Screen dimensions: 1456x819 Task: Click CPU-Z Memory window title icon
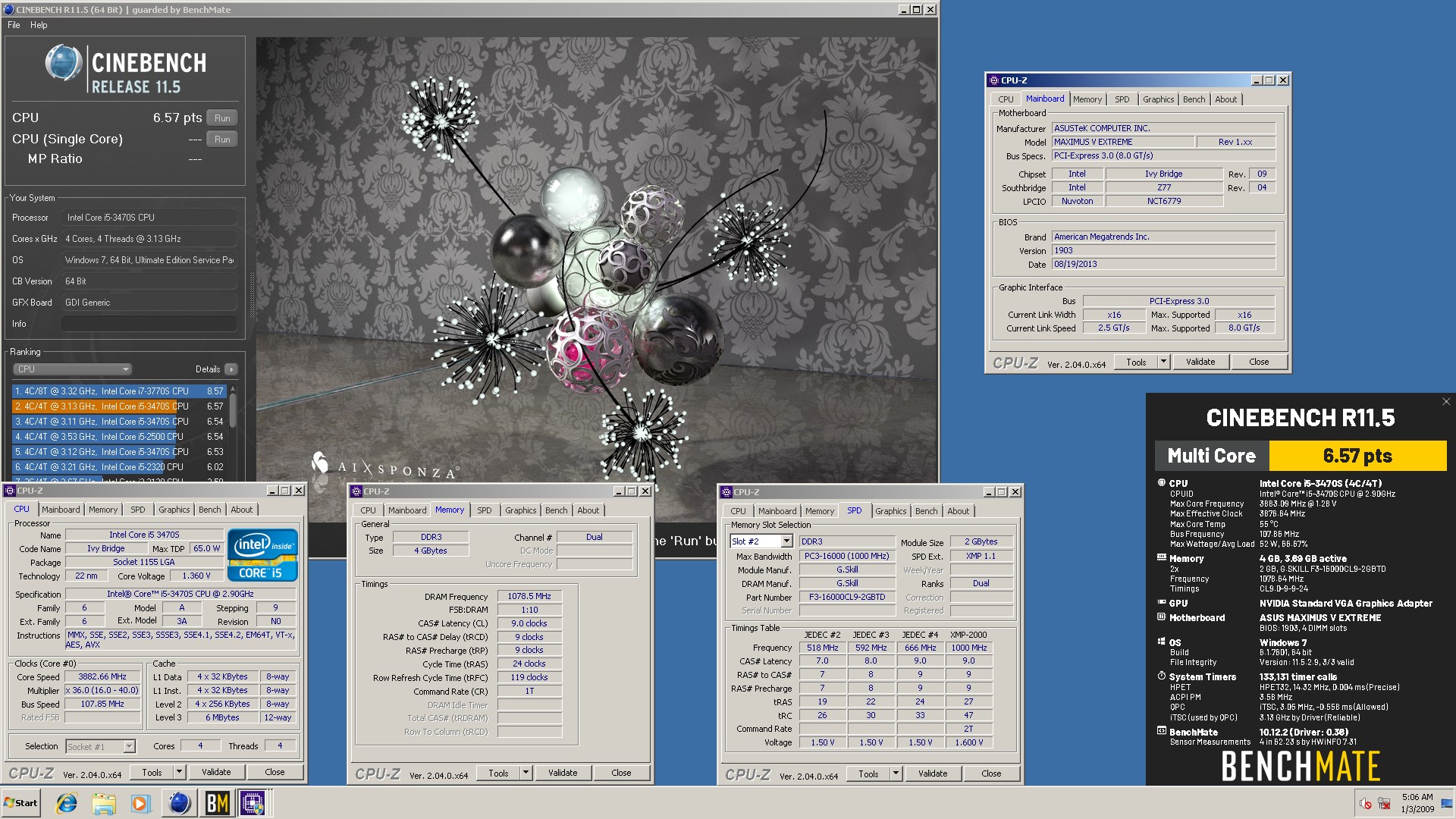356,491
